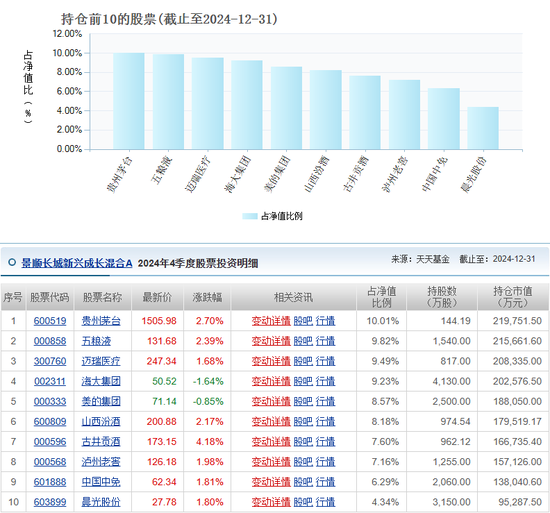
Task: Click the 涨跌幅 column header
Action: click(x=207, y=297)
